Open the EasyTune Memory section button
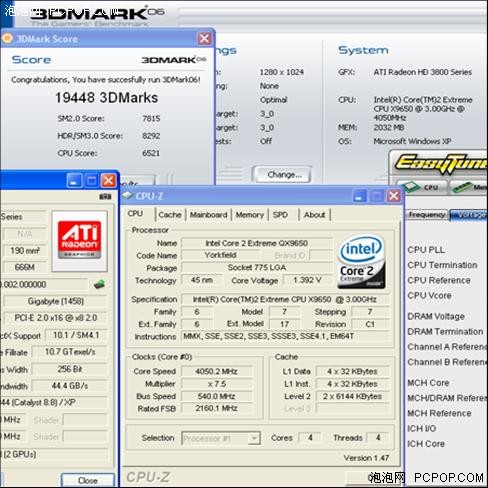Viewport: 488px width, 488px height. (x=469, y=187)
